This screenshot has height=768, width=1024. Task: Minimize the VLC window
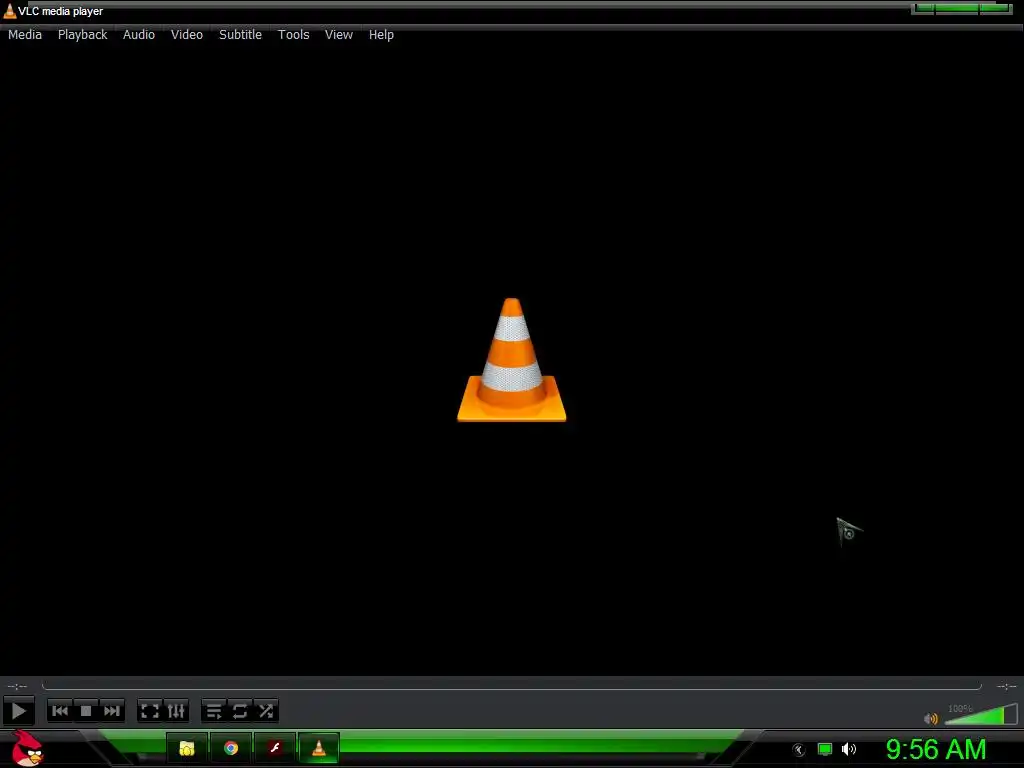tap(923, 8)
